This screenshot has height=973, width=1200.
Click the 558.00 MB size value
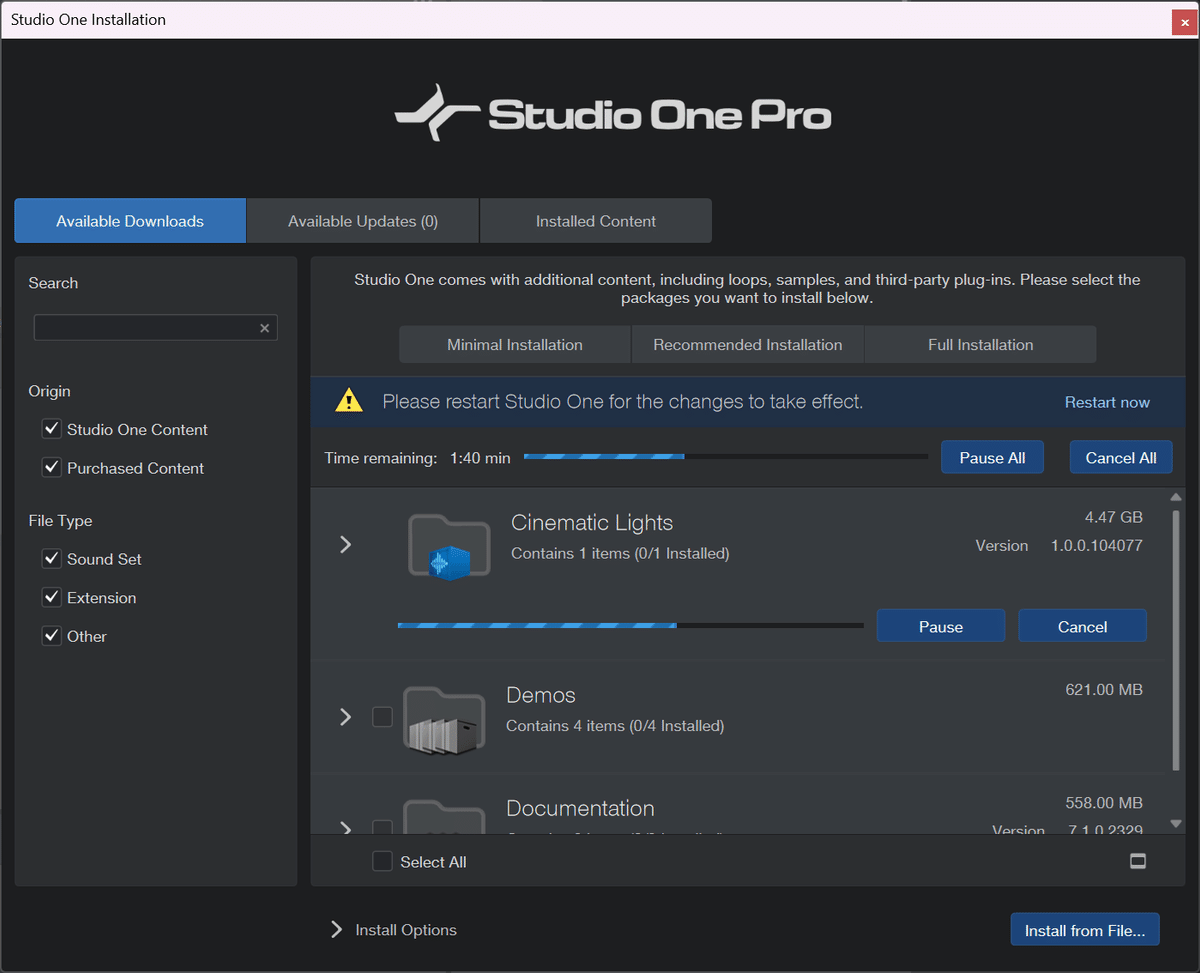pyautogui.click(x=1104, y=803)
